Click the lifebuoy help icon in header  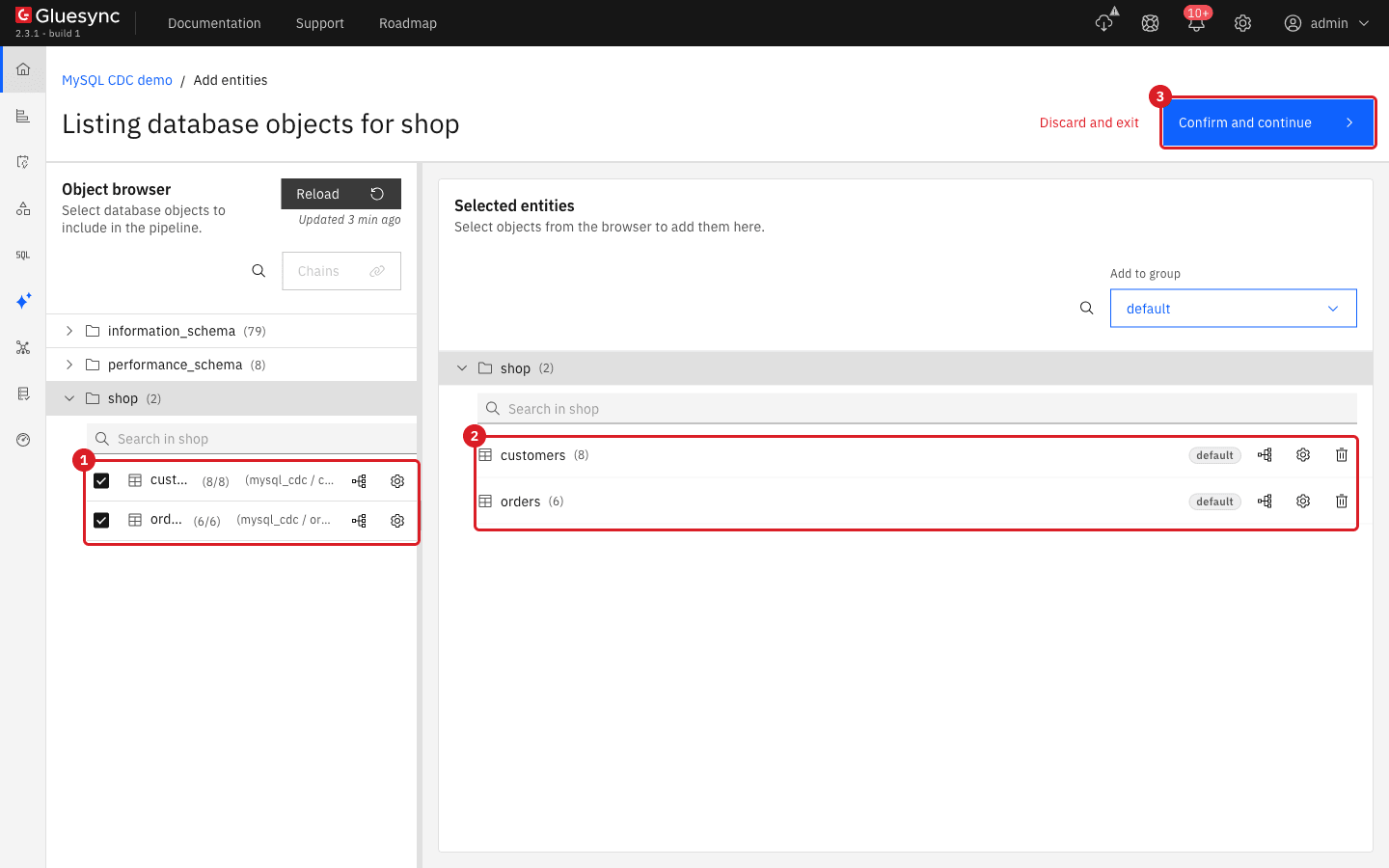pos(1150,23)
